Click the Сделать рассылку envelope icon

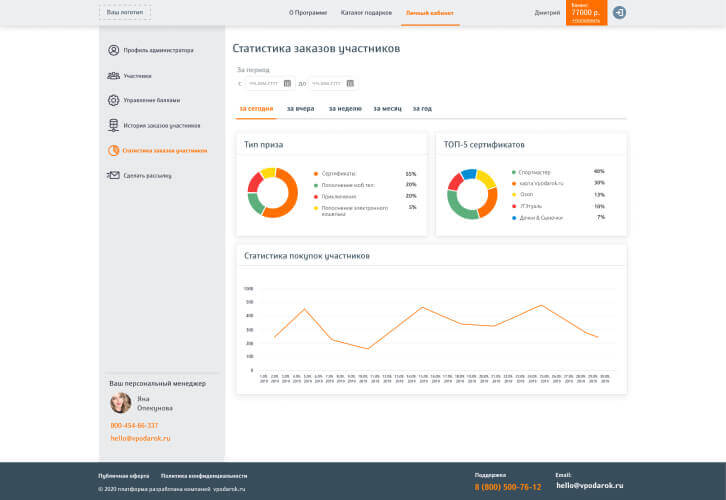click(x=113, y=175)
